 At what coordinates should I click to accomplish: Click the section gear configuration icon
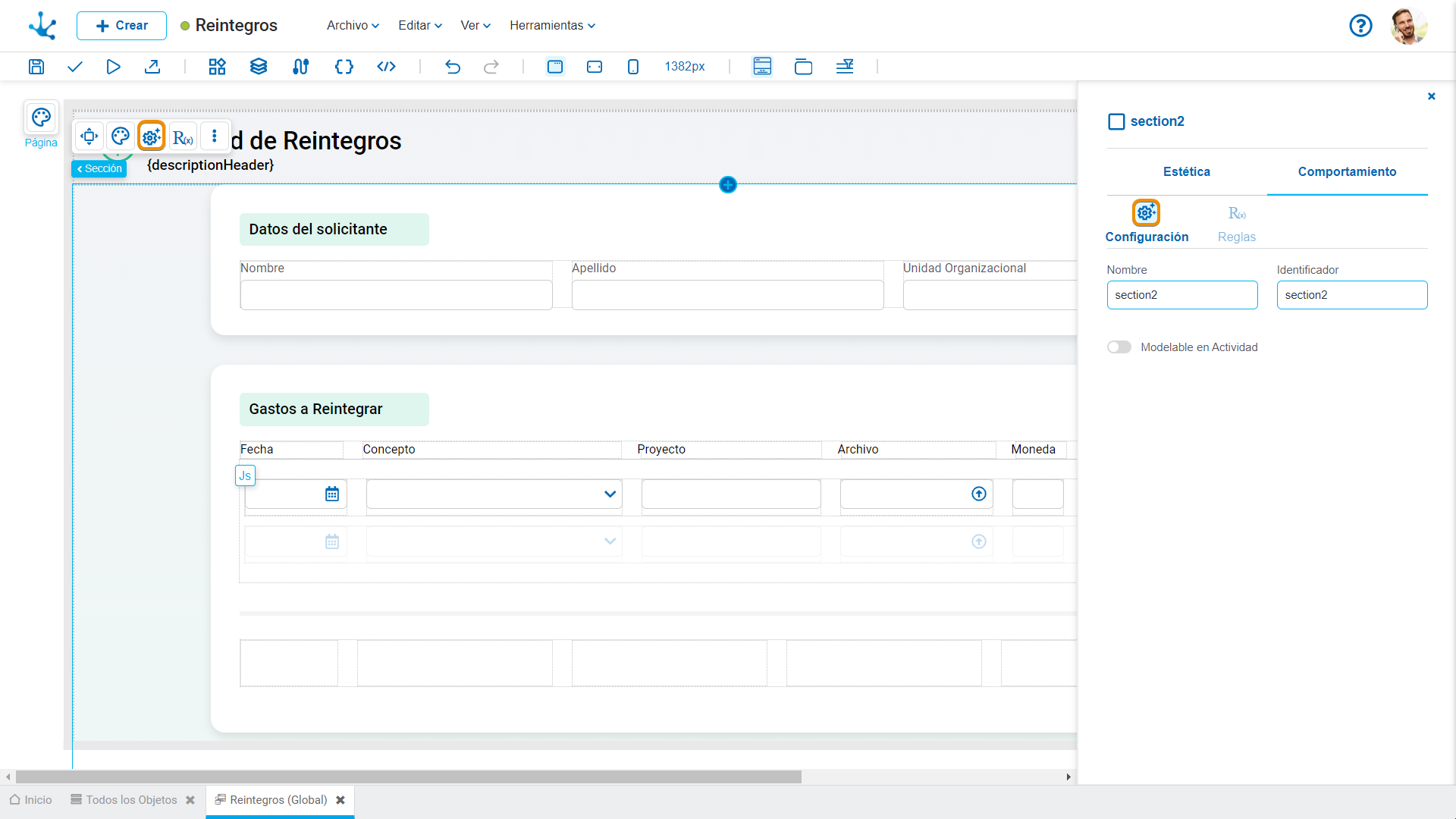pyautogui.click(x=152, y=136)
